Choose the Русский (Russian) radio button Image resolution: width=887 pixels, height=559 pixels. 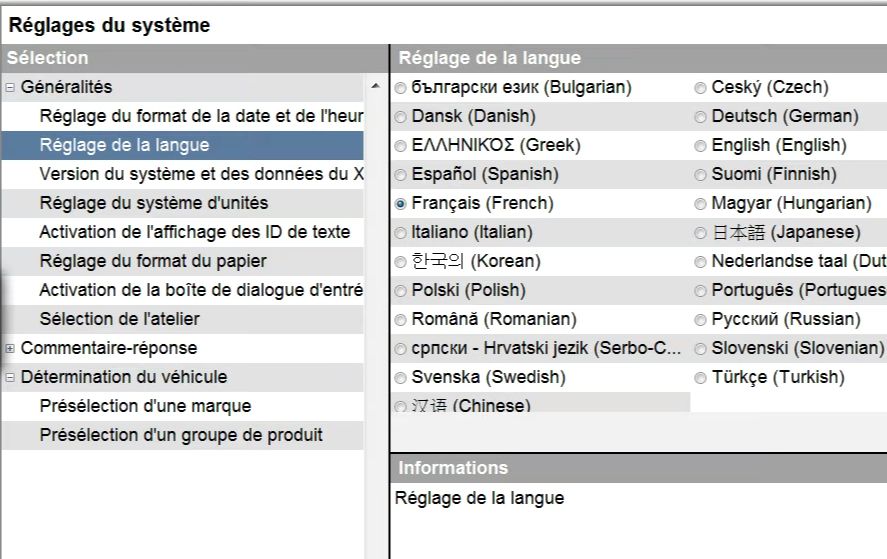[x=700, y=320]
